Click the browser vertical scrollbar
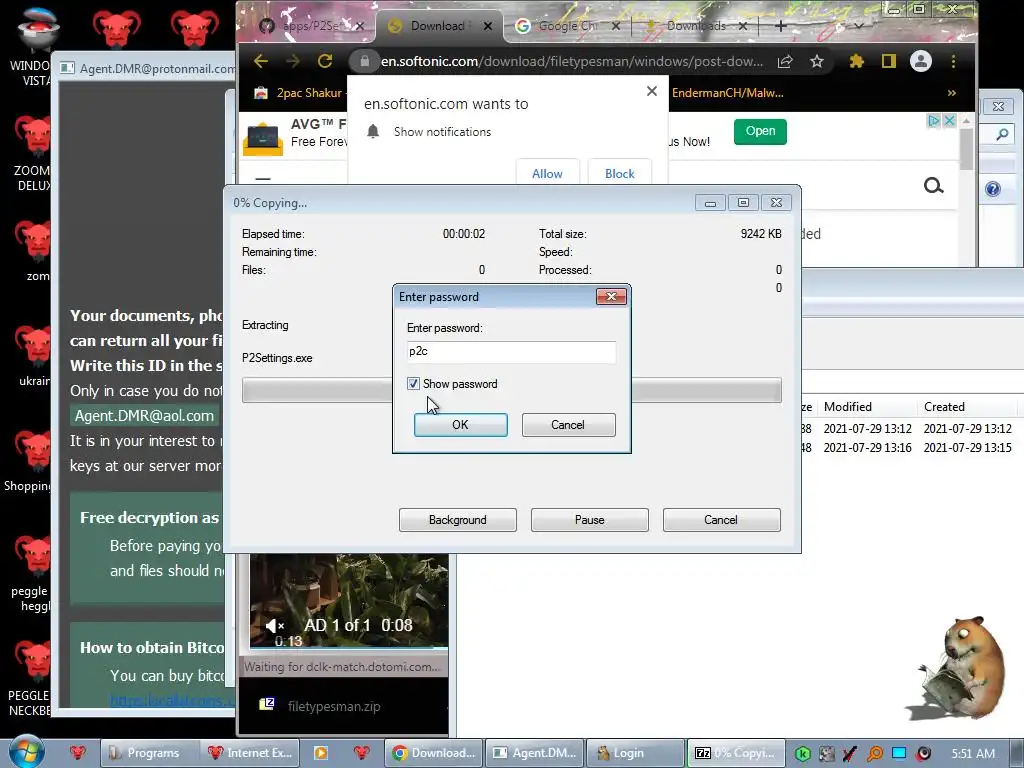Viewport: 1024px width, 768px height. point(966,150)
